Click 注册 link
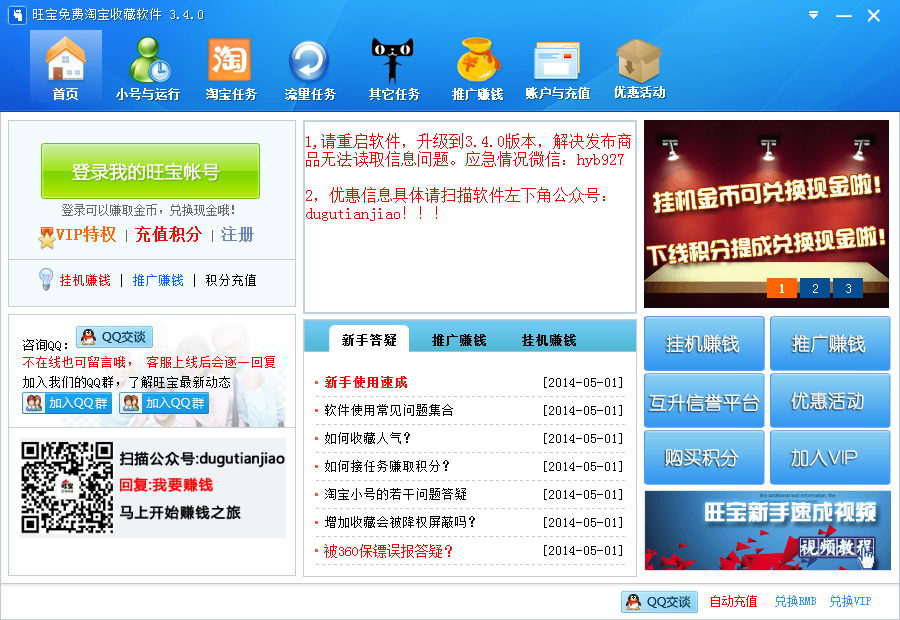The image size is (900, 620). coord(237,234)
